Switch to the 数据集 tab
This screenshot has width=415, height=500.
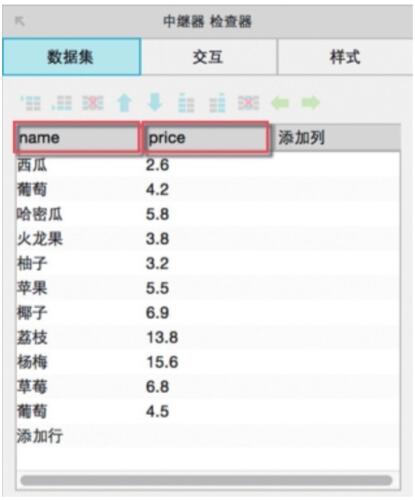72,57
